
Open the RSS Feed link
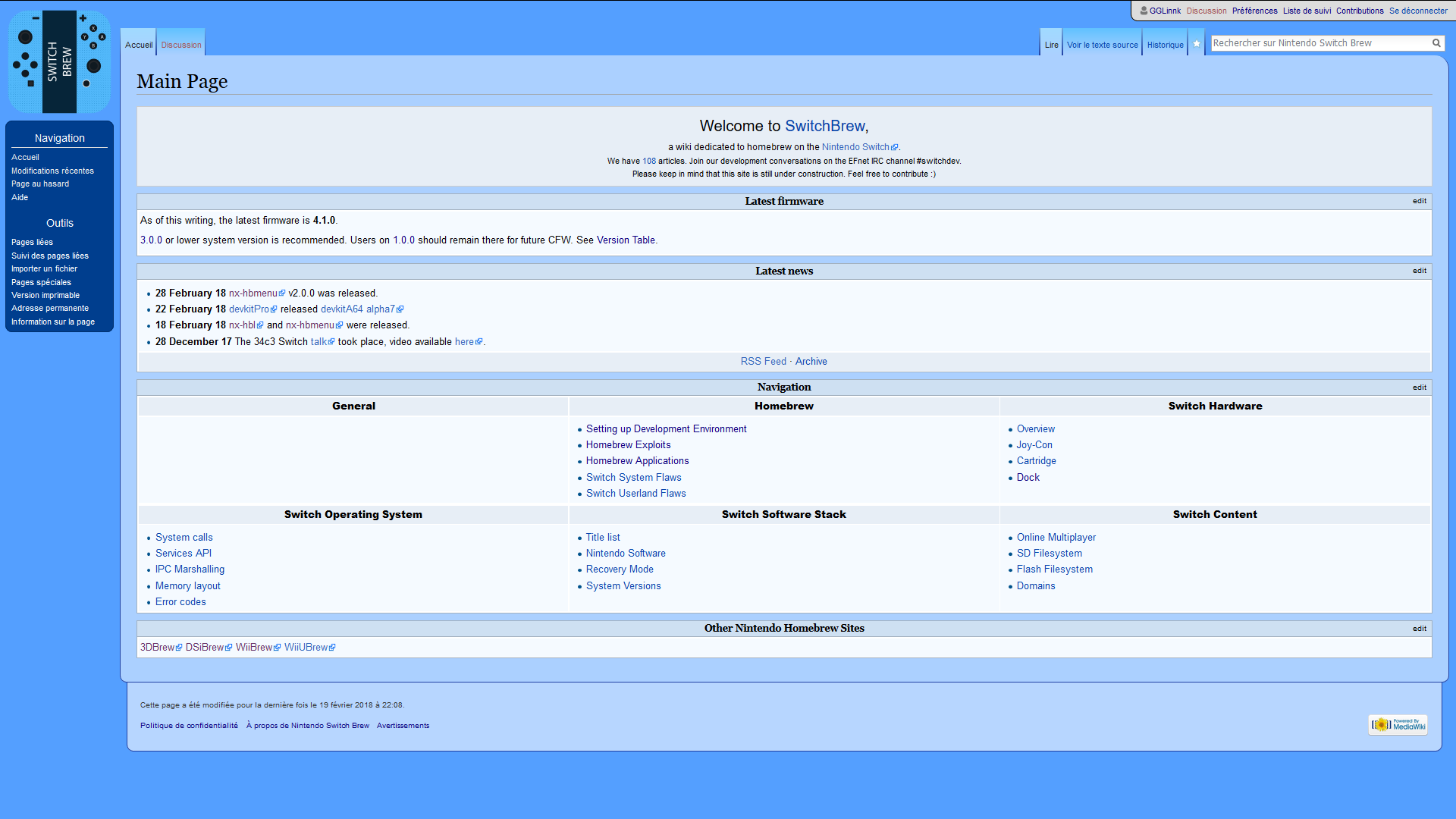(x=763, y=362)
